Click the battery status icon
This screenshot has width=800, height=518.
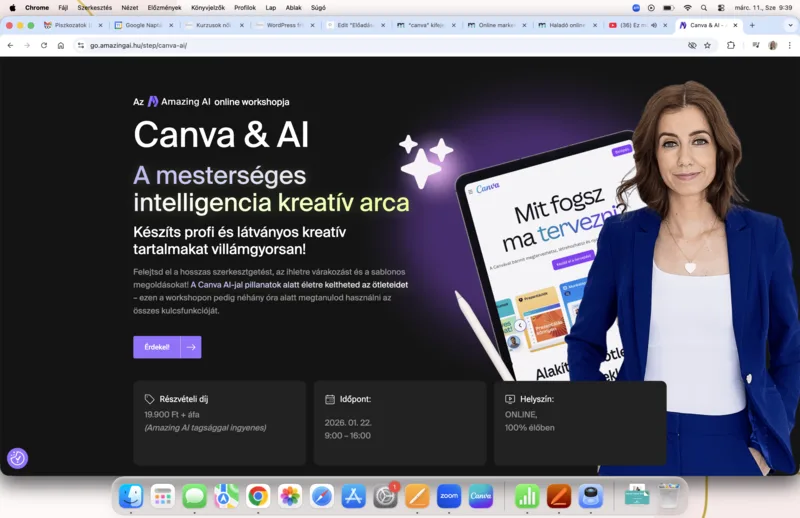668,8
